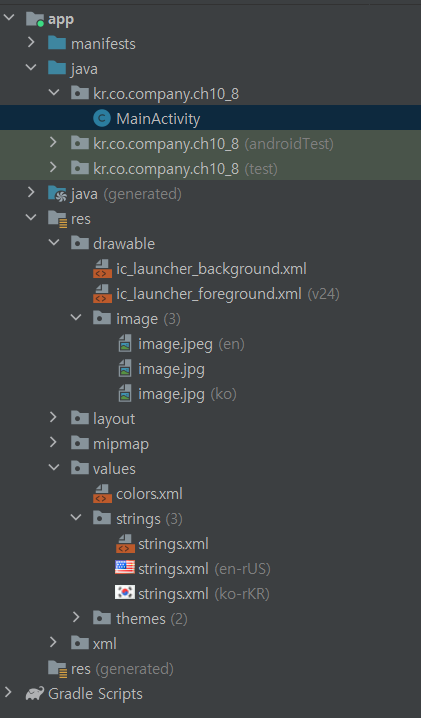The height and width of the screenshot is (718, 421).
Task: Collapse the res folder arrow
Action: click(31, 218)
